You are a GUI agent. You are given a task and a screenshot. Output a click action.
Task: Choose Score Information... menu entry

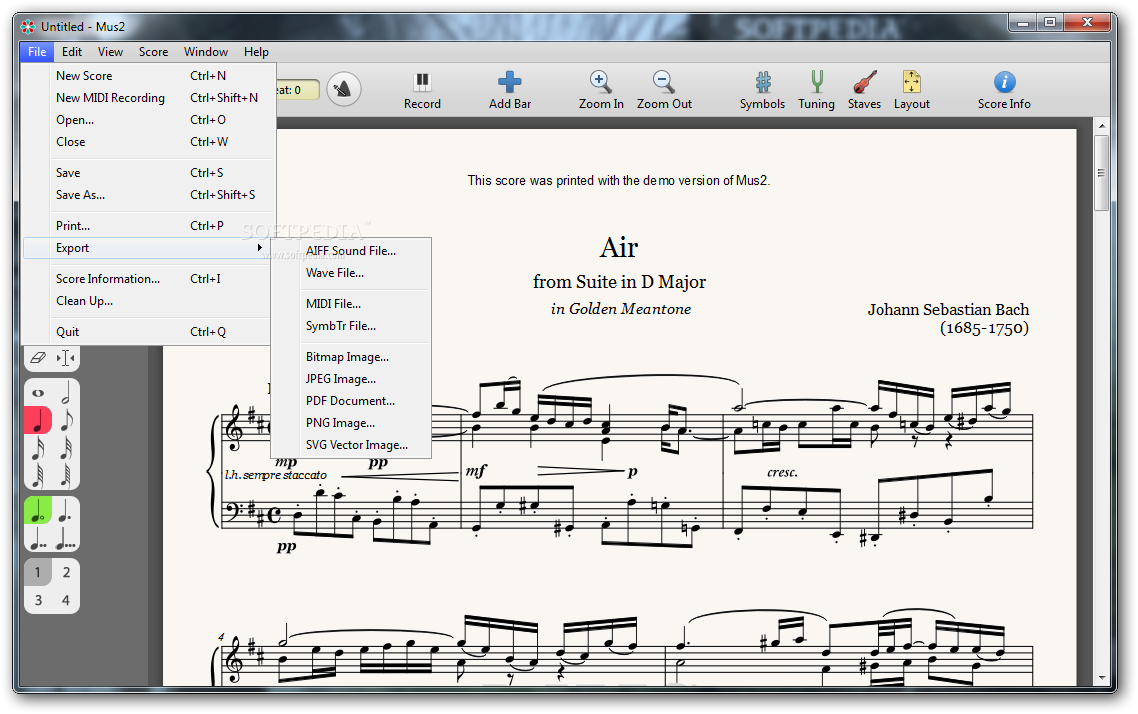(x=149, y=279)
